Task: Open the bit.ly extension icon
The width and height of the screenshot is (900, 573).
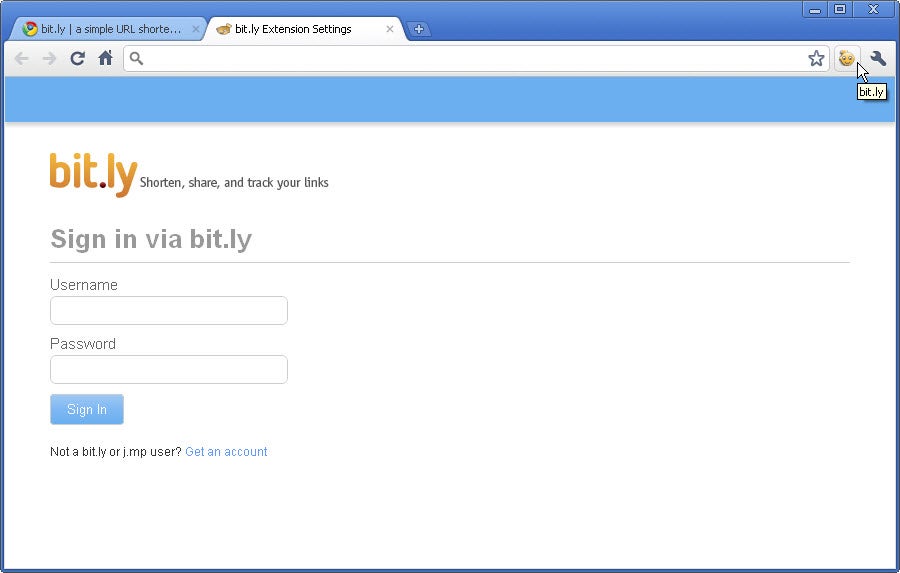Action: pyautogui.click(x=847, y=59)
